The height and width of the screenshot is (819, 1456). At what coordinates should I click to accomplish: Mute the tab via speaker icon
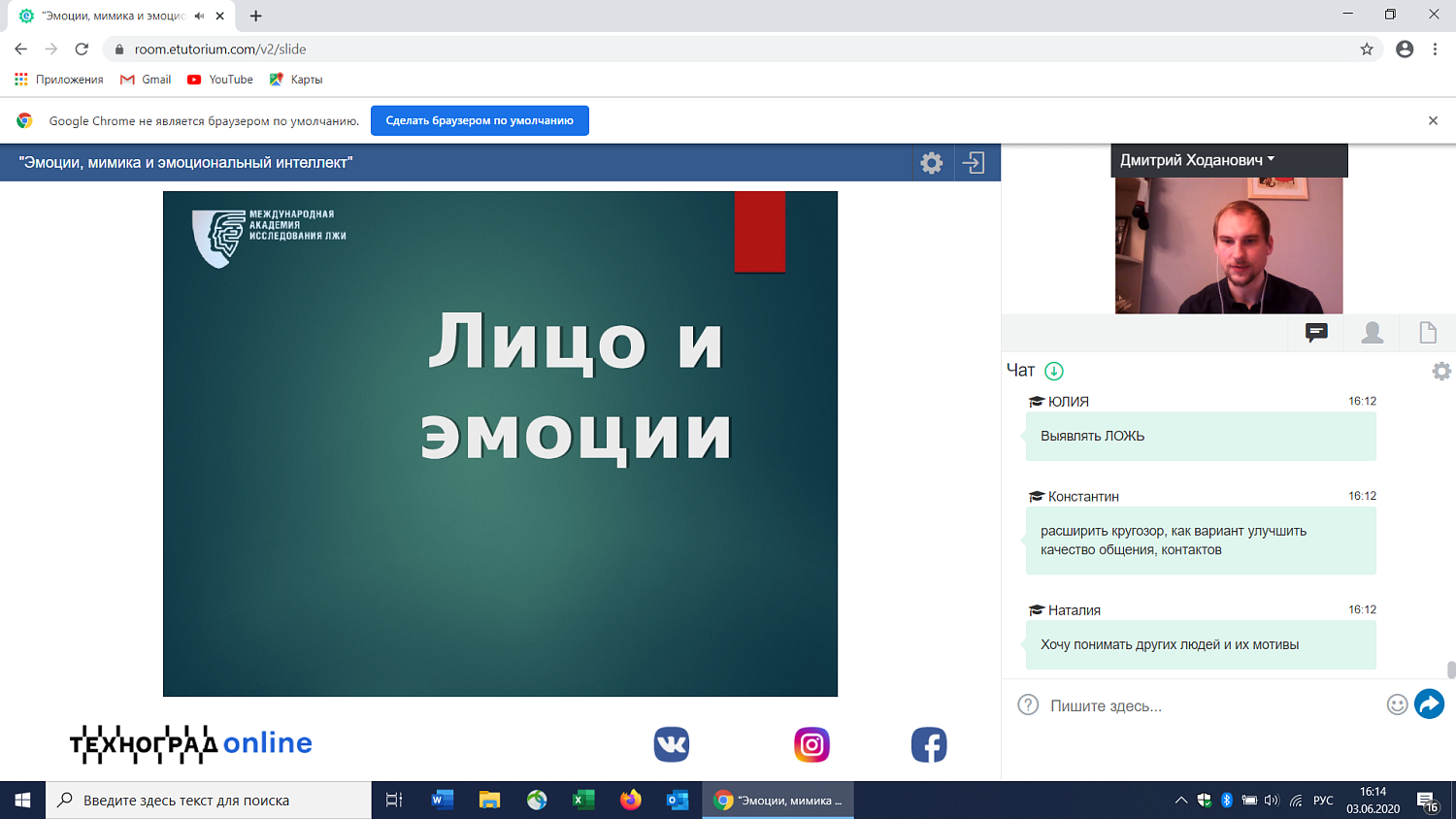click(199, 16)
